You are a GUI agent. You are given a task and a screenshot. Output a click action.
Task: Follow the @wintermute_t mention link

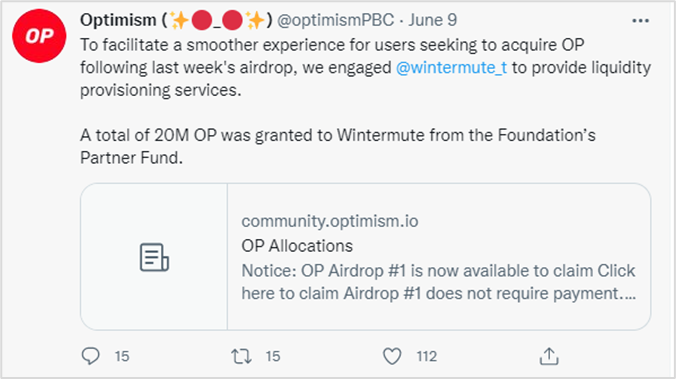coord(451,68)
